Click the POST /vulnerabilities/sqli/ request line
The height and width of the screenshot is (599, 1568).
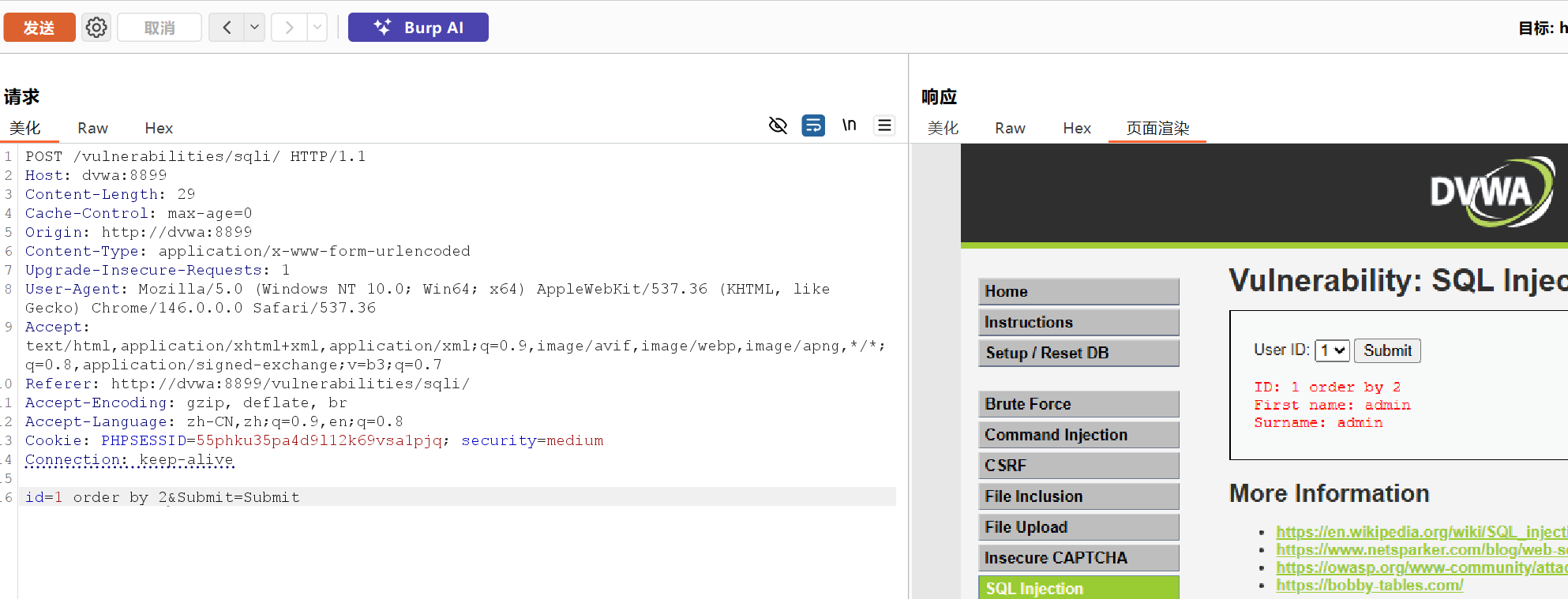195,156
